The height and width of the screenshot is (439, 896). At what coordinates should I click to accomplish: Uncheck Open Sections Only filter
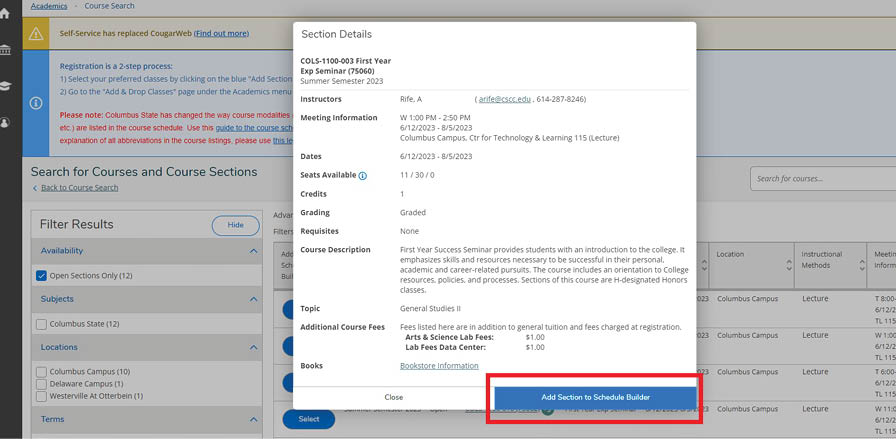[41, 275]
